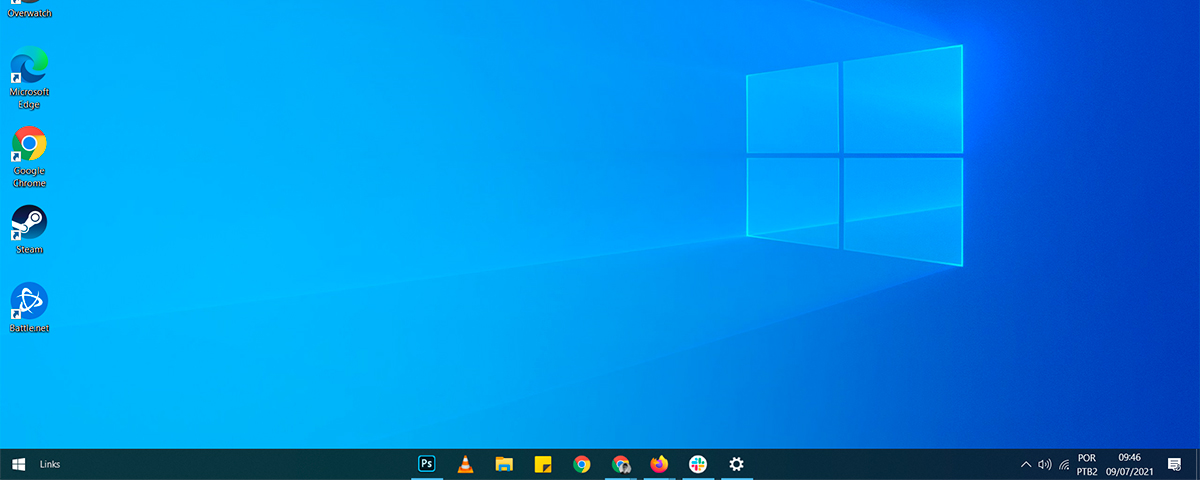1200x480 pixels.
Task: Open File Explorer from the taskbar
Action: pos(504,464)
